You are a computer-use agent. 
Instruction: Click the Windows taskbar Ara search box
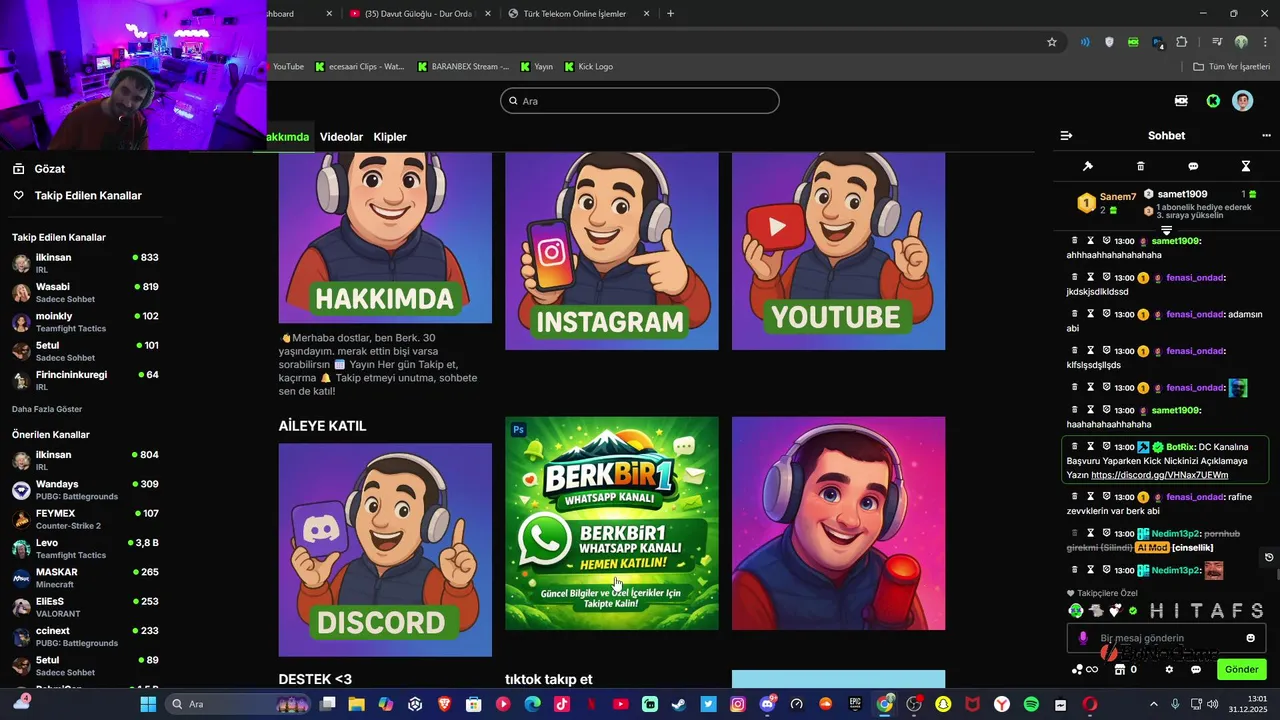[x=240, y=704]
